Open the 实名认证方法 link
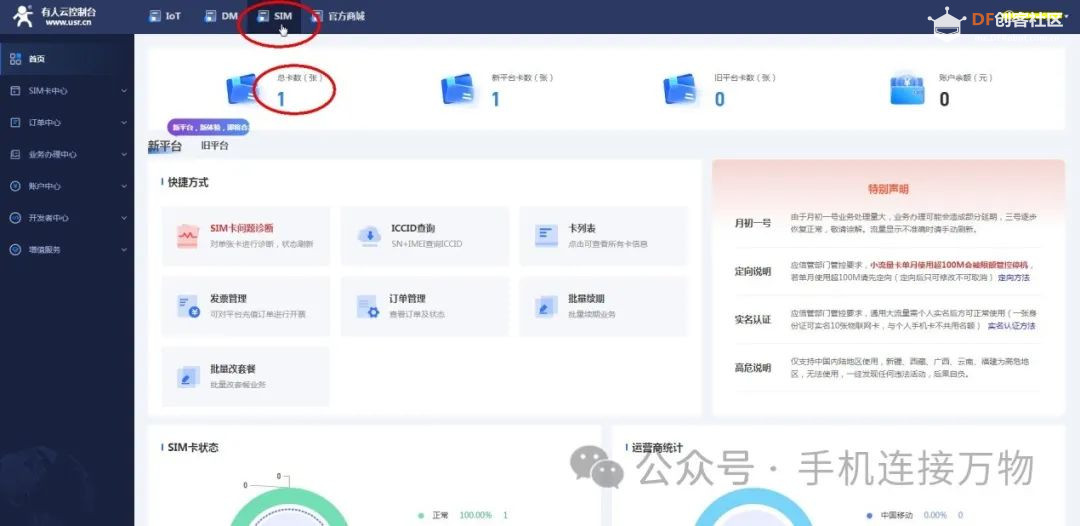The image size is (1080, 526). click(x=1011, y=326)
